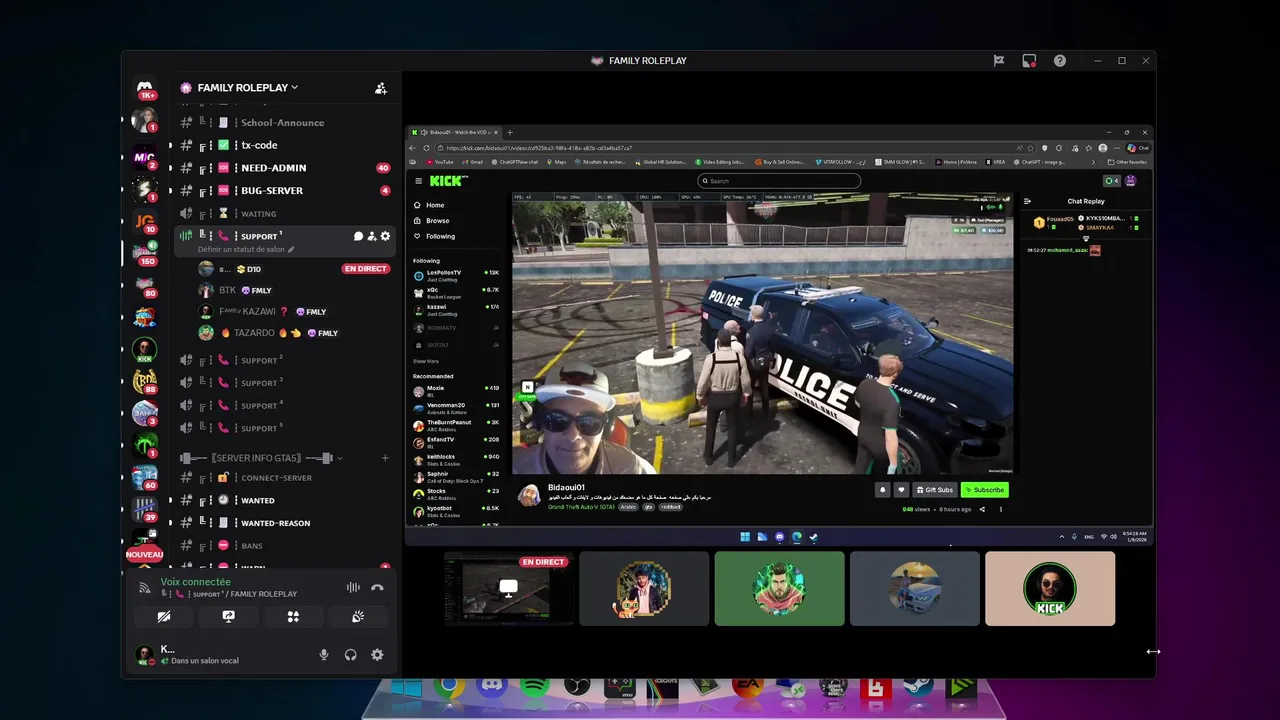Open the direct messages Discord icon

tap(145, 88)
